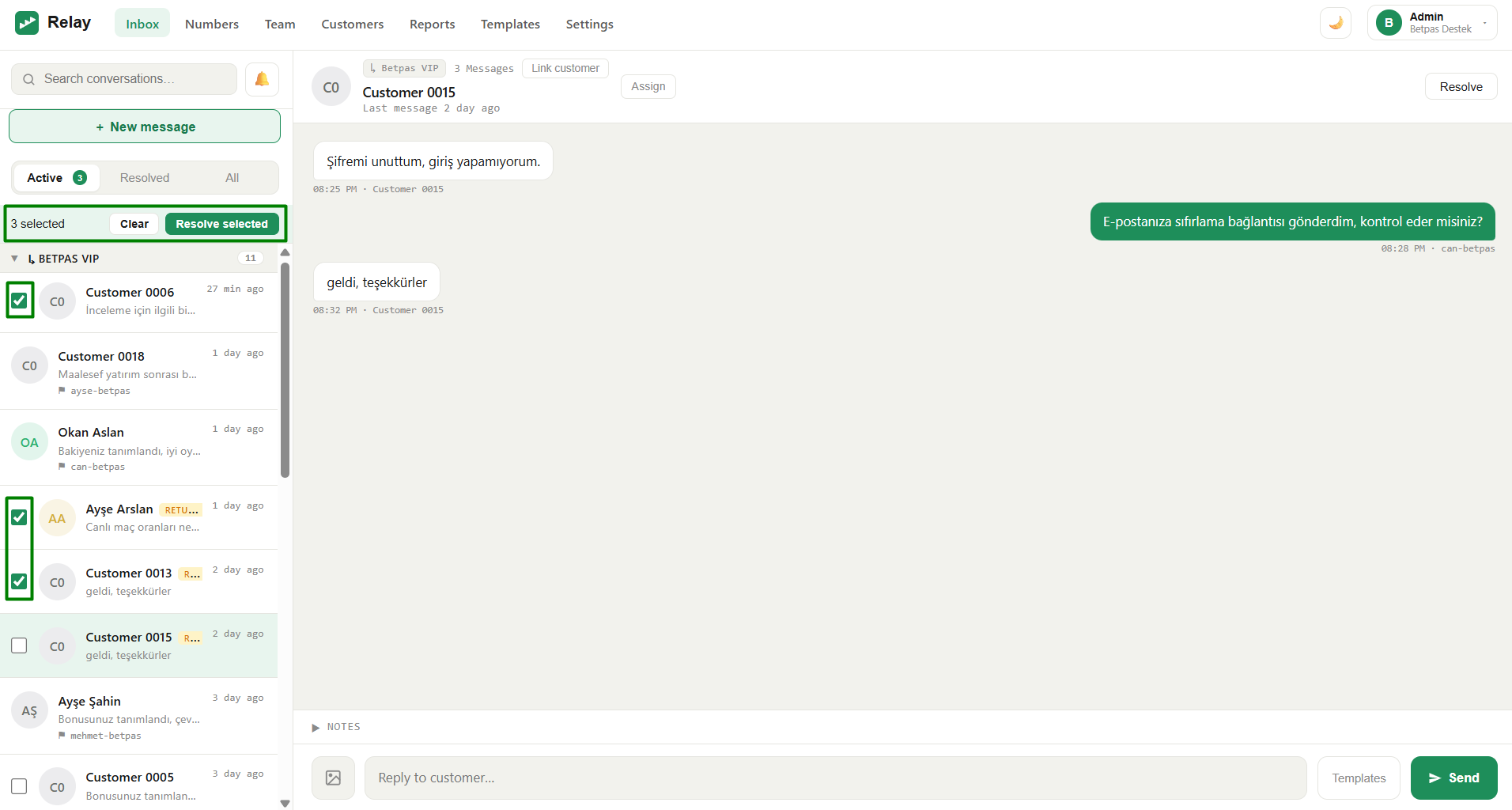Open the Inbox tab
Screen dimensions: 1512x810
coord(142,24)
